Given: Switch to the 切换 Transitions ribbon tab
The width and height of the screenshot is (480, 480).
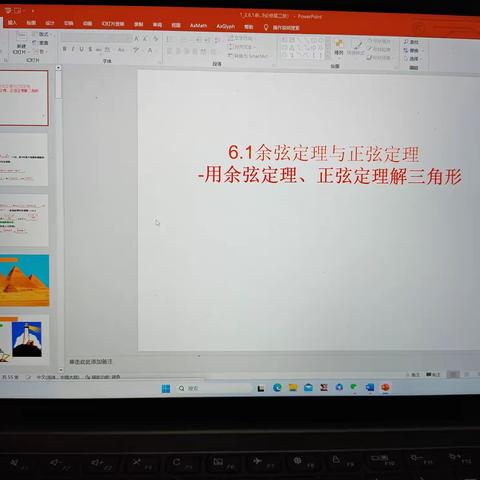Looking at the screenshot, I should [x=69, y=23].
